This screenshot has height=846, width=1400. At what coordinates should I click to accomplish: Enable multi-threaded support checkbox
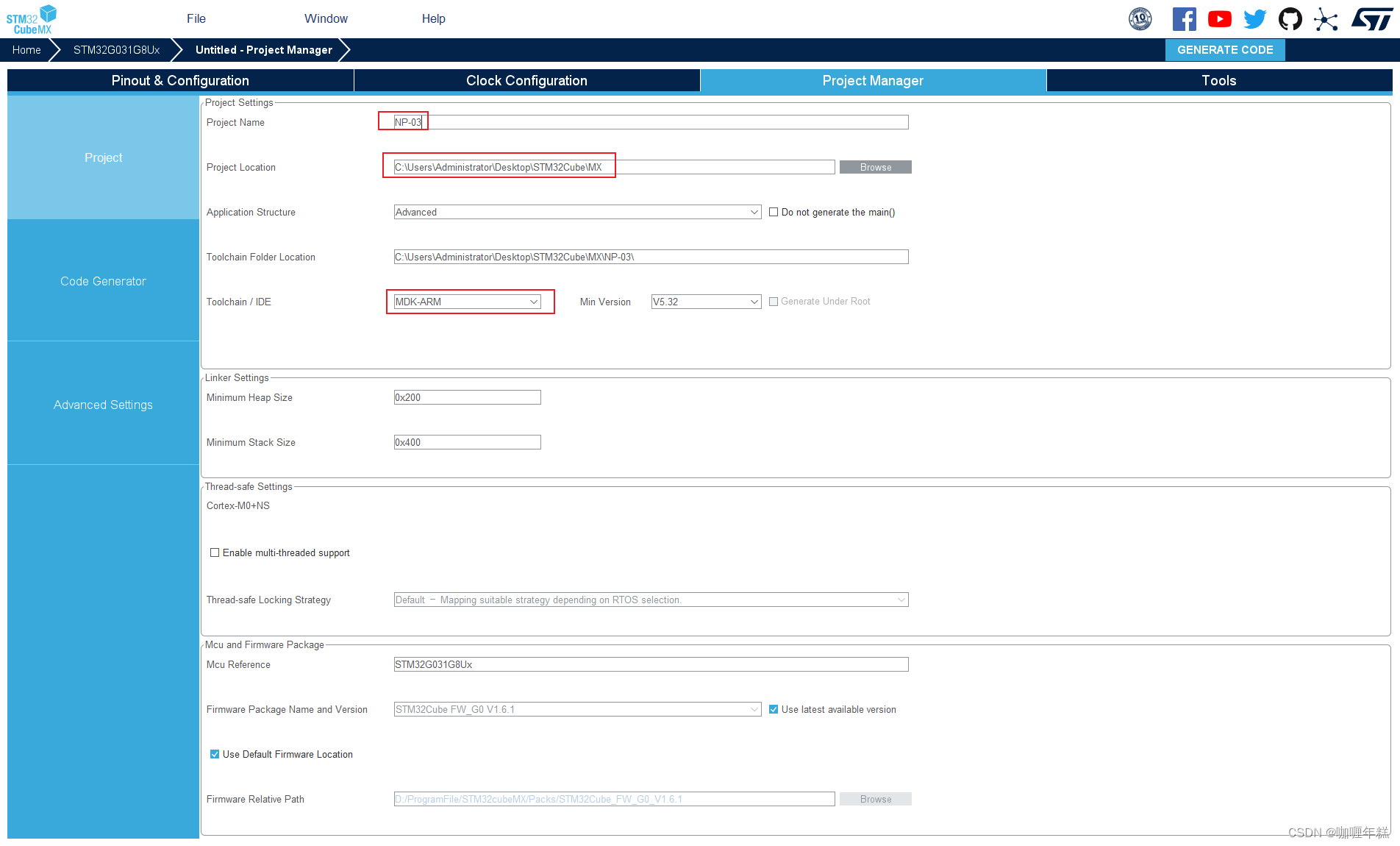click(x=215, y=552)
